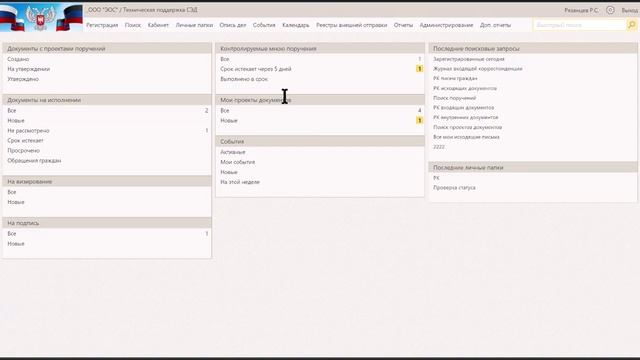Open personal folder "Проверка статуса"

tap(454, 188)
